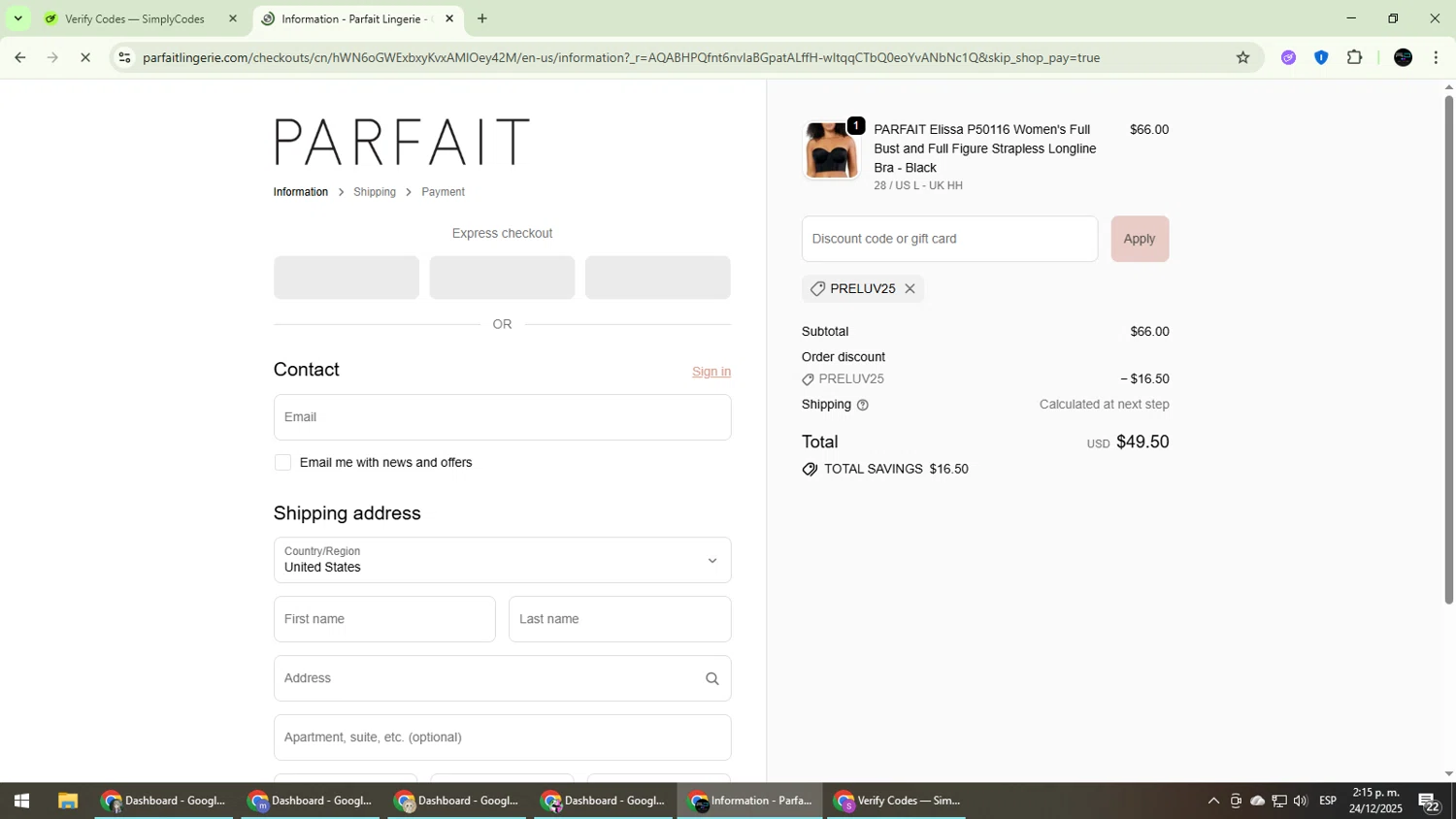Viewport: 1456px width, 819px height.
Task: Click the shipping help question mark icon
Action: pos(862,405)
